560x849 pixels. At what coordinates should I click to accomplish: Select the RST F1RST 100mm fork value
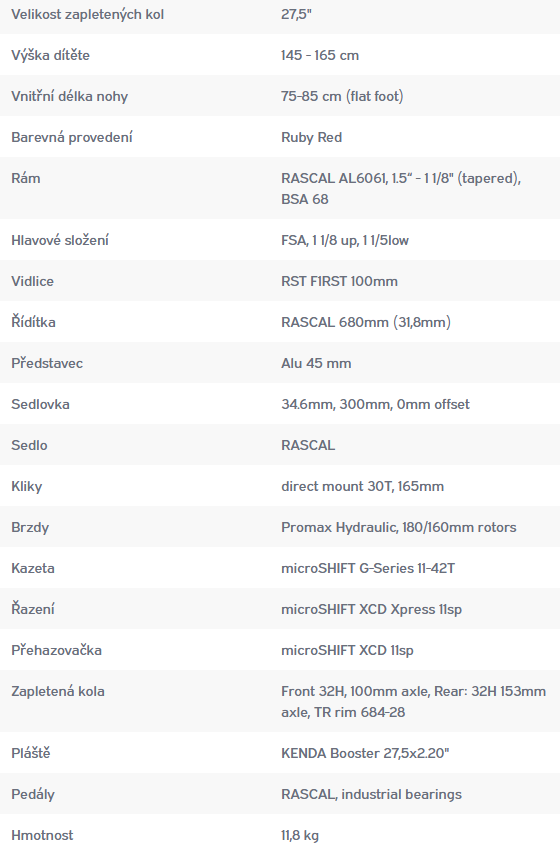(339, 281)
